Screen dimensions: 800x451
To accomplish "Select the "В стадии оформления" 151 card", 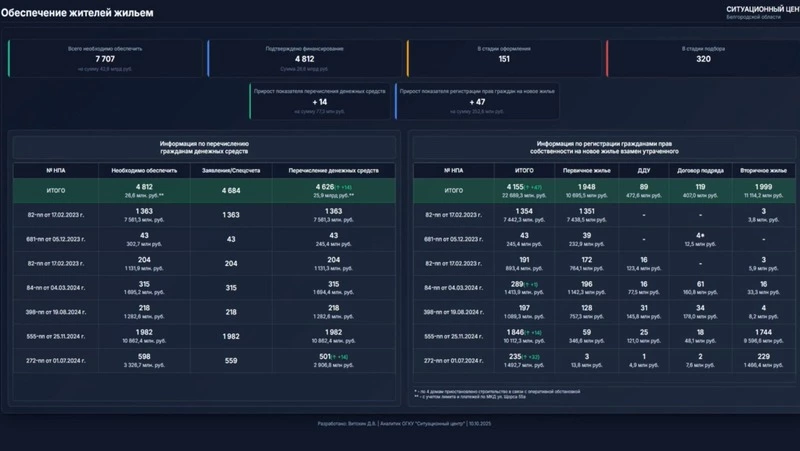I will (503, 59).
